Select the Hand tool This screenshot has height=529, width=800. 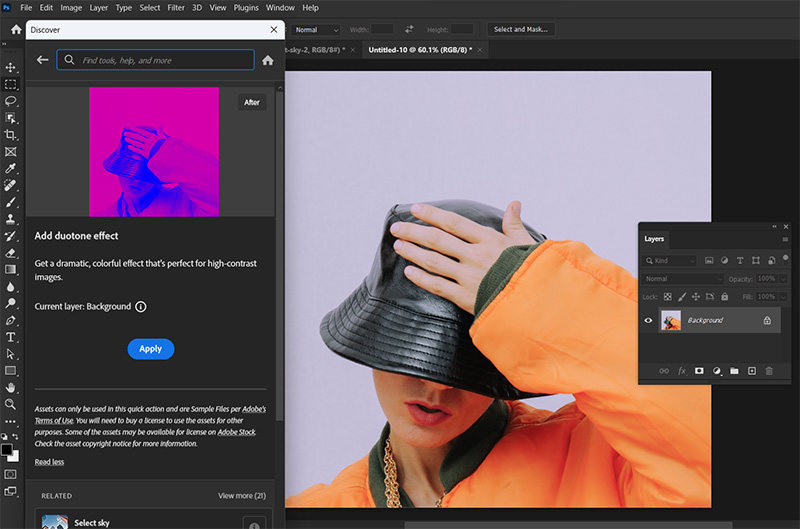coord(11,388)
